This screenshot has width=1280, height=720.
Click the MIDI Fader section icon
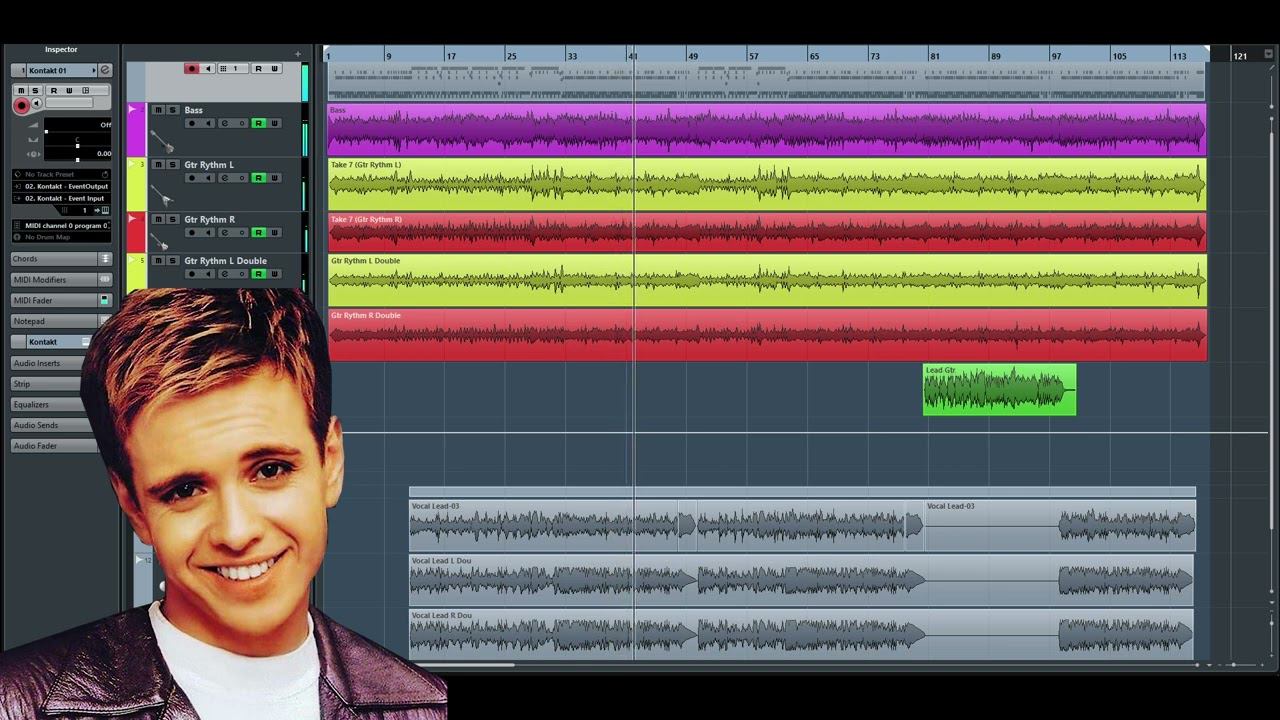click(105, 300)
